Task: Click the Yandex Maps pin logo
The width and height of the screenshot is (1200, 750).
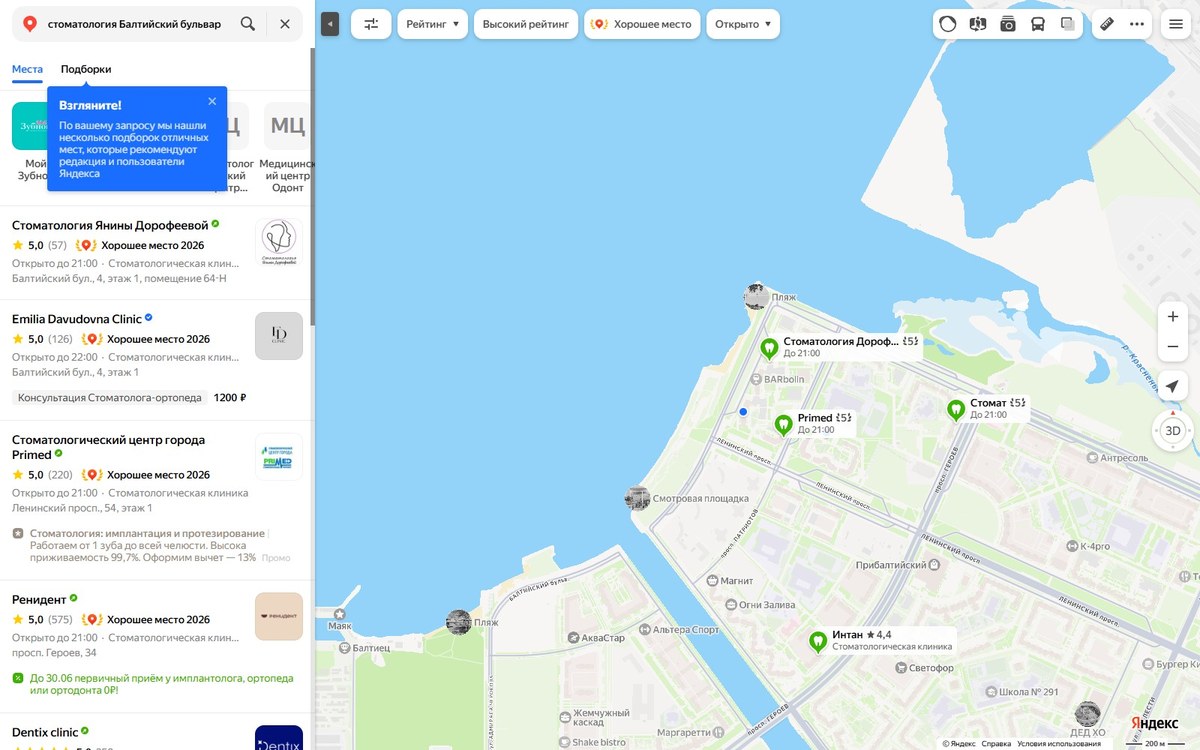Action: coord(30,24)
